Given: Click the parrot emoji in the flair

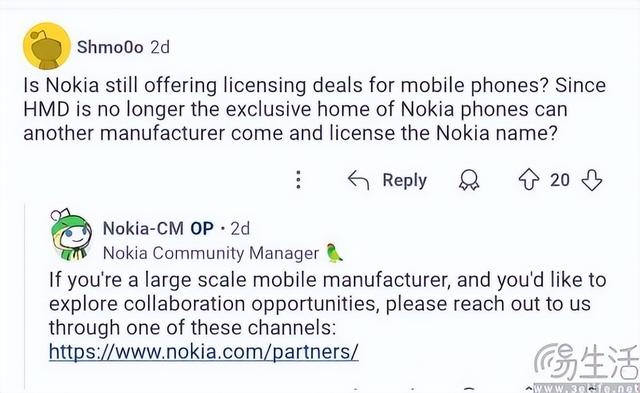Looking at the screenshot, I should click(335, 253).
